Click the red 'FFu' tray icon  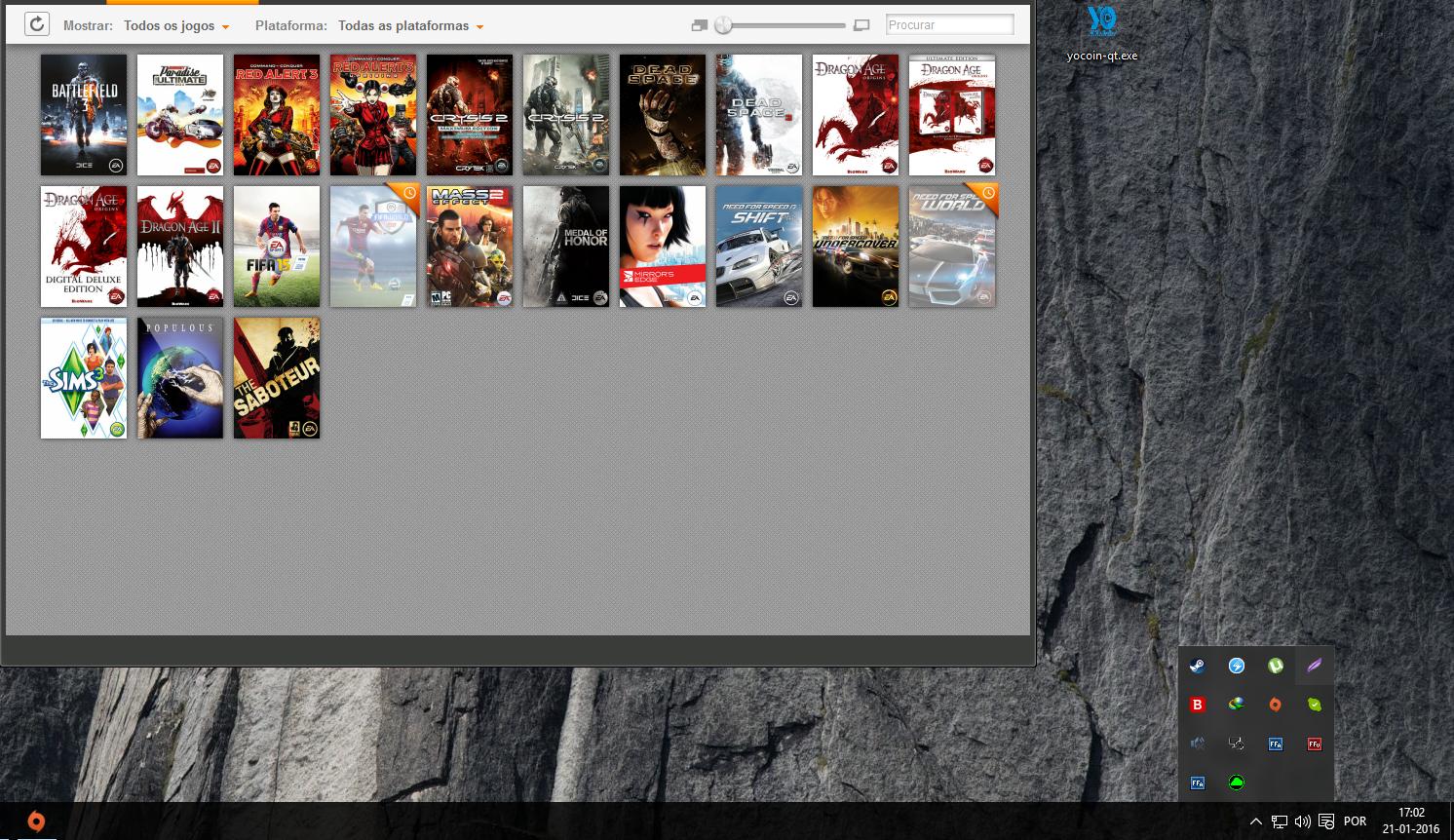coord(1315,744)
